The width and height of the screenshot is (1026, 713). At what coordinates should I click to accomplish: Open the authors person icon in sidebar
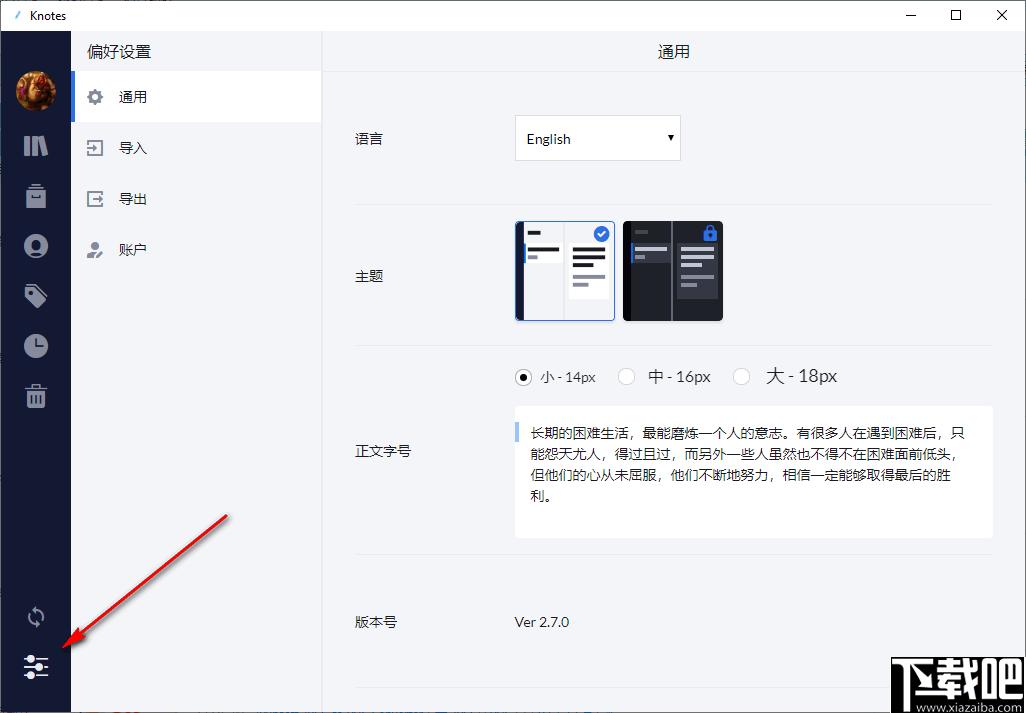point(36,246)
